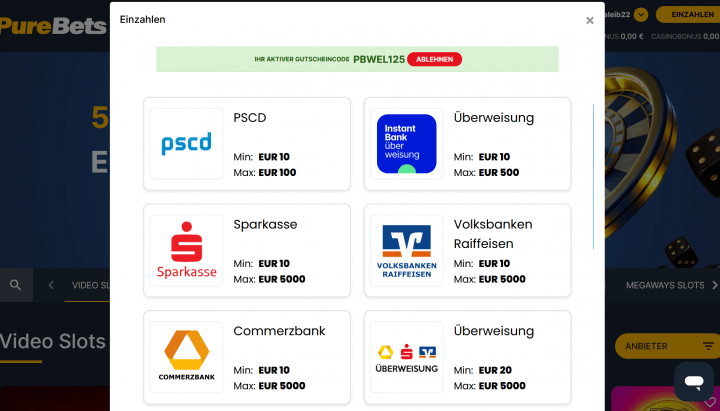The image size is (720, 411).
Task: Pick the Sparkasse logo
Action: (186, 251)
